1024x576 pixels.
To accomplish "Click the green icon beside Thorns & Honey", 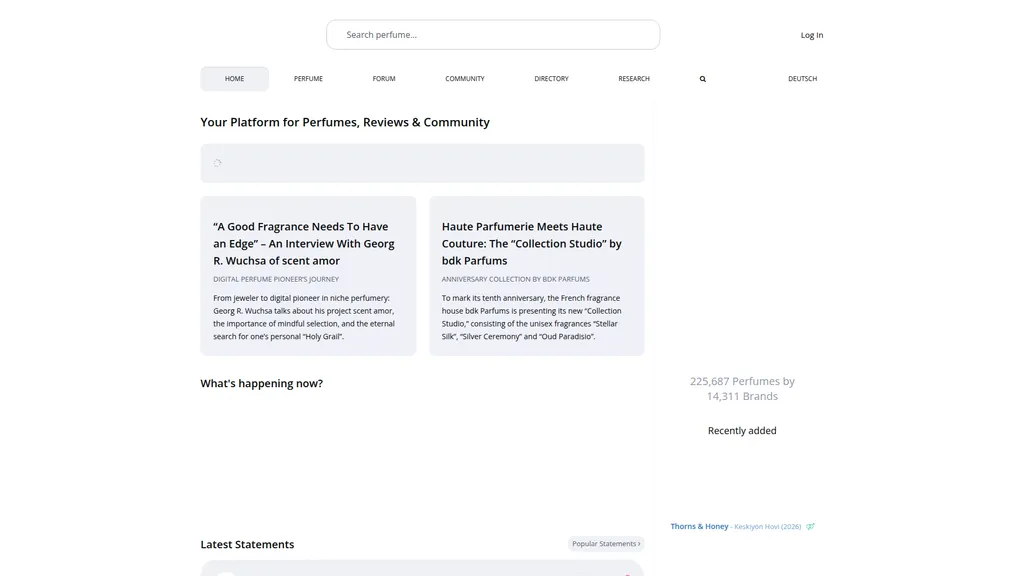I will tap(810, 526).
